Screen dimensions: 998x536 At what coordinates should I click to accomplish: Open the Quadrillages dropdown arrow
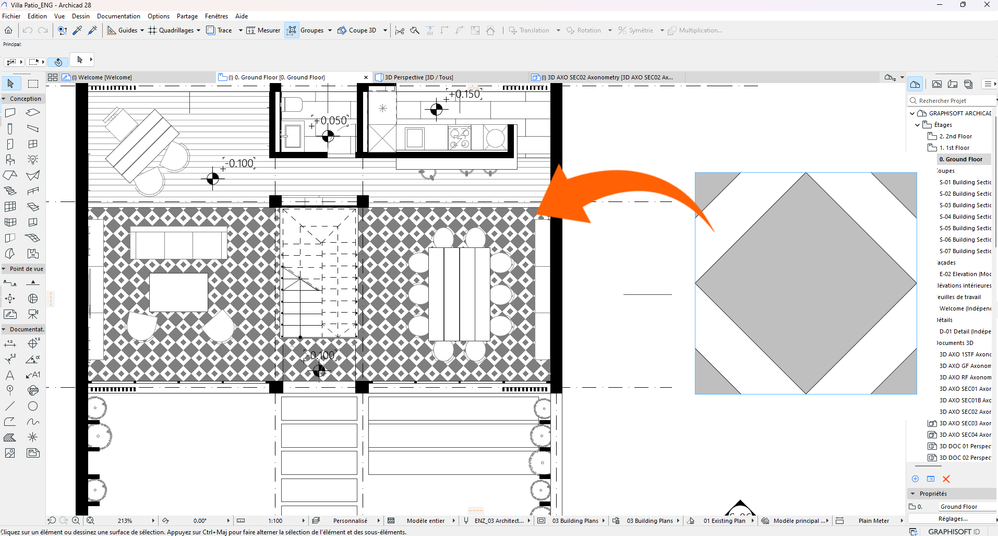click(199, 31)
